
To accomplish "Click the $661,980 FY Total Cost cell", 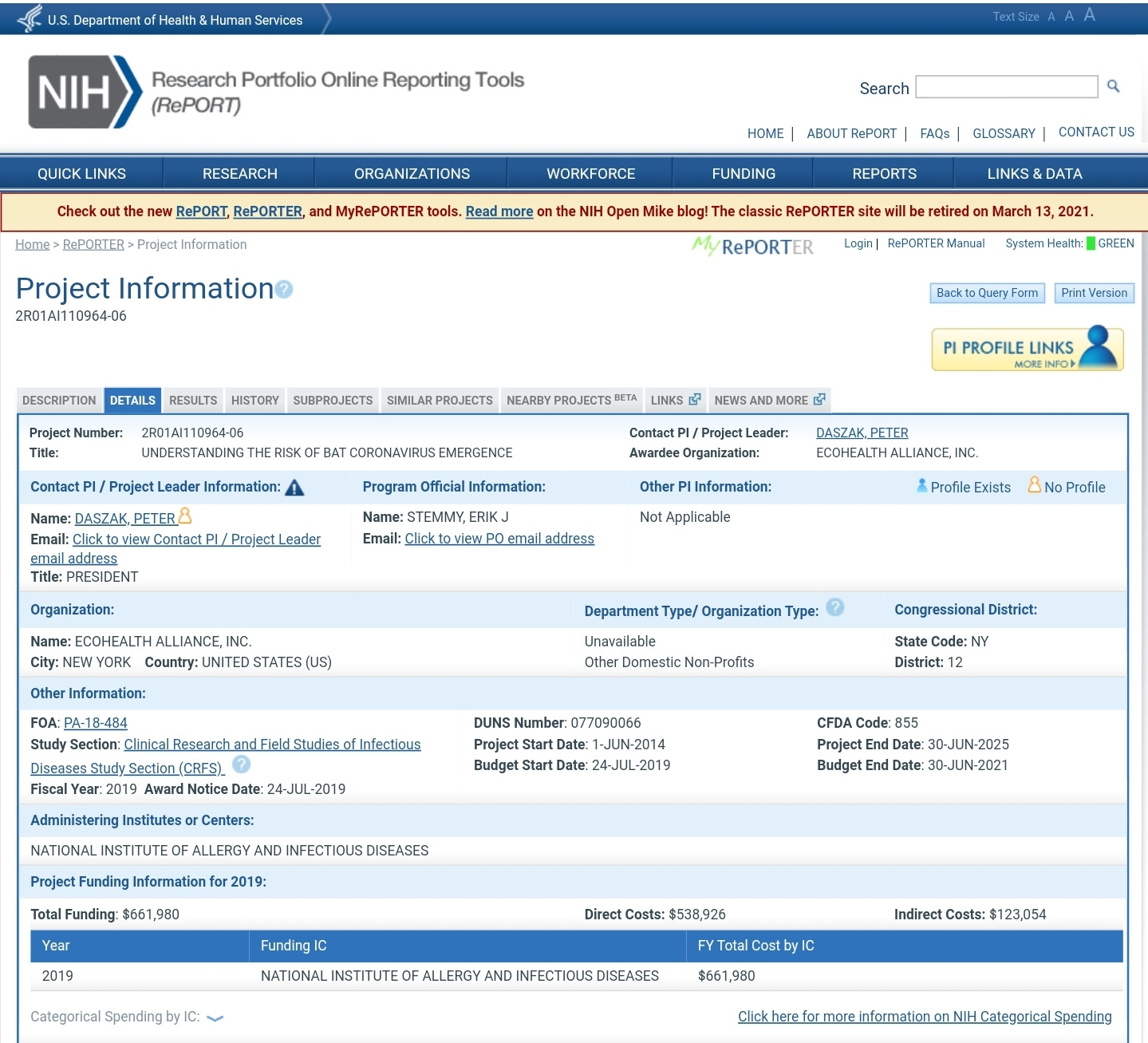I will coord(726,976).
